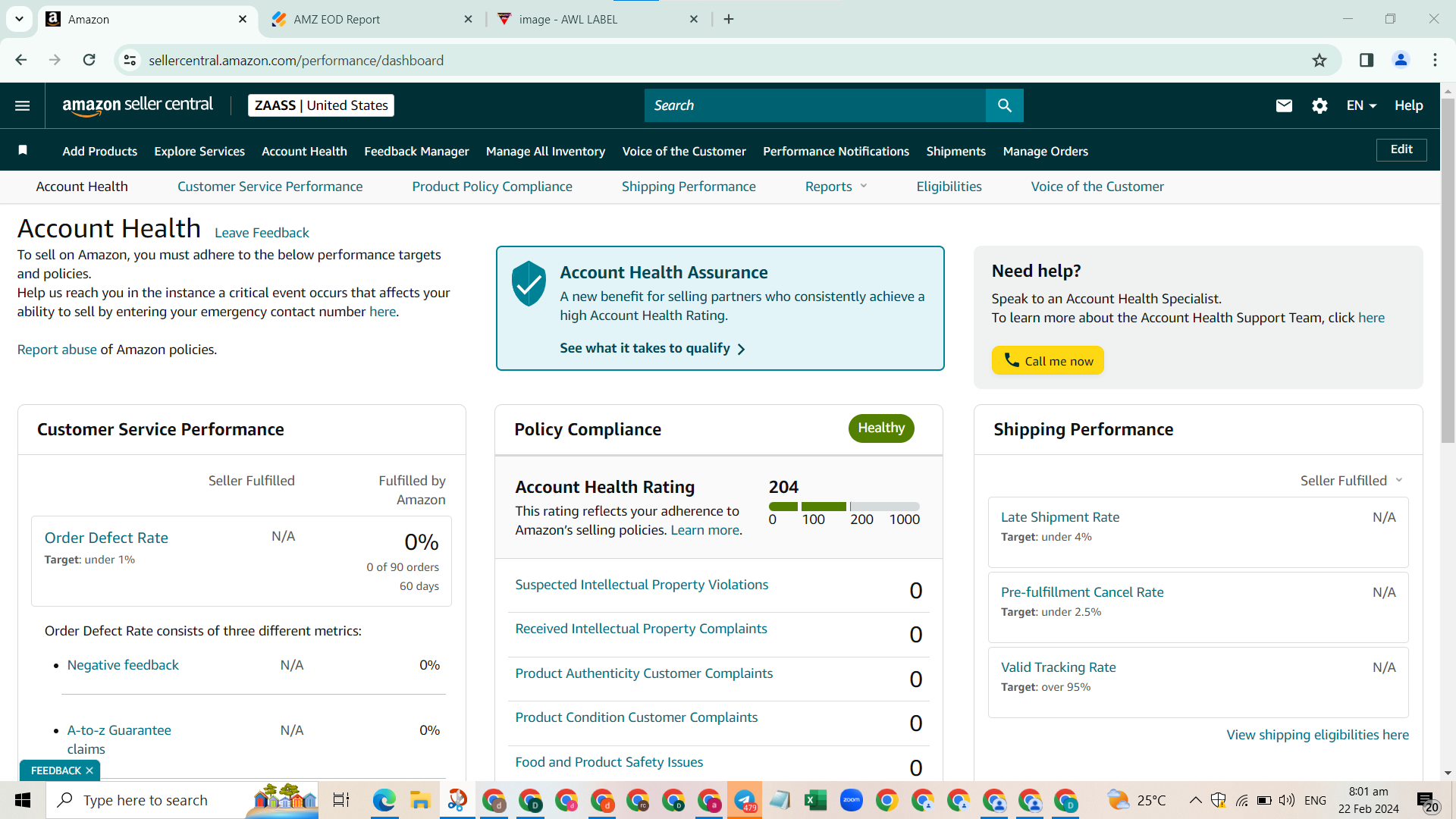This screenshot has width=1456, height=819.
Task: Close the FEEDBACK tab with the X
Action: [x=89, y=770]
